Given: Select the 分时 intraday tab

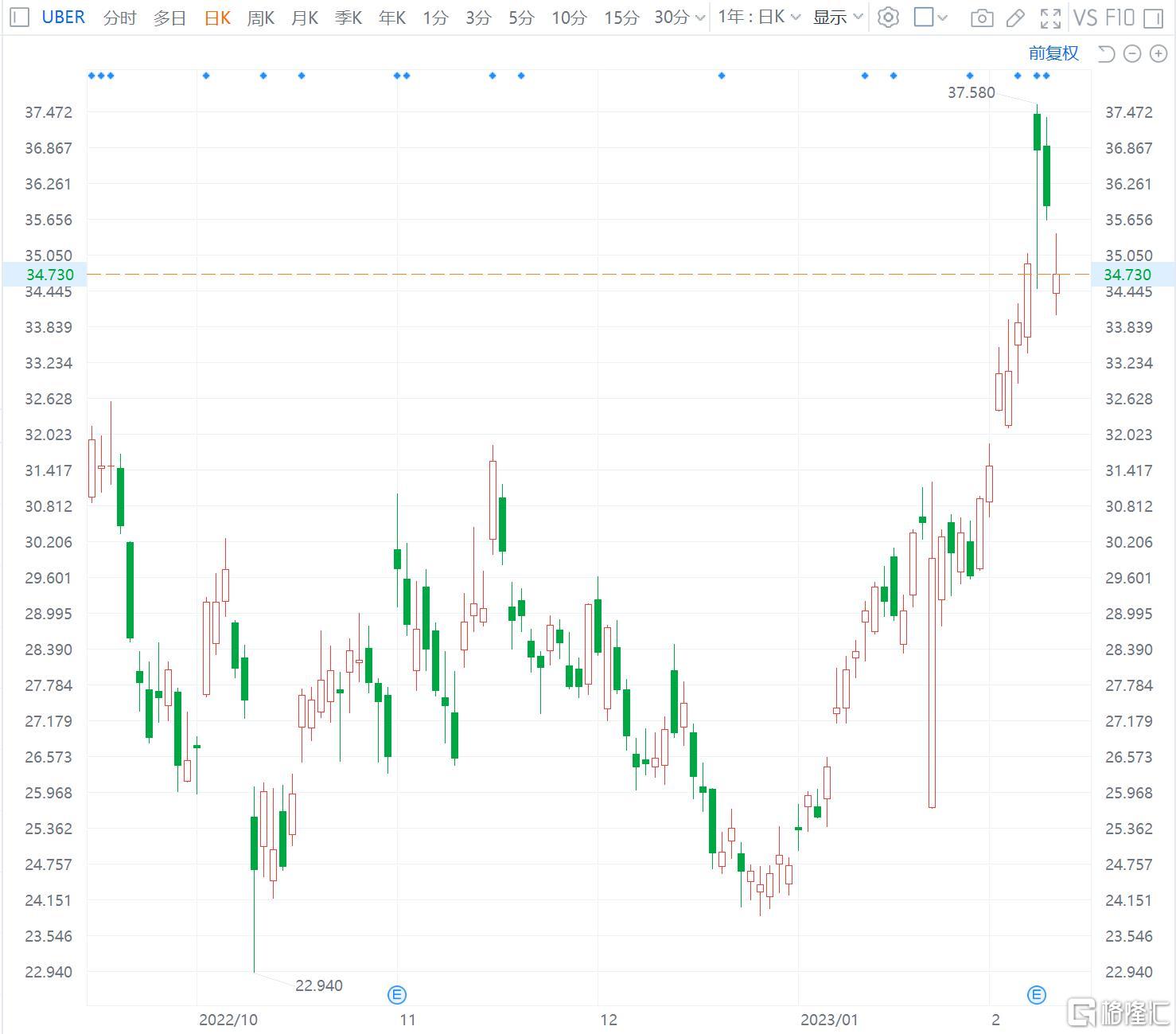Looking at the screenshot, I should (119, 18).
